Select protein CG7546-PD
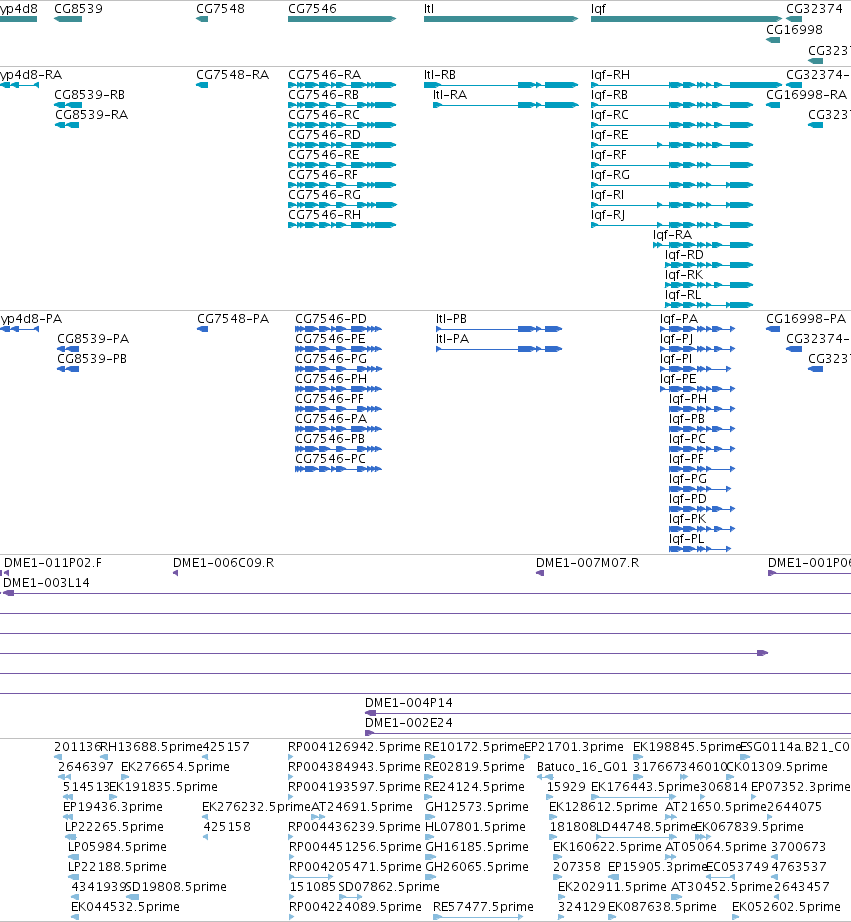Screen dimensions: 851x922 (331, 319)
